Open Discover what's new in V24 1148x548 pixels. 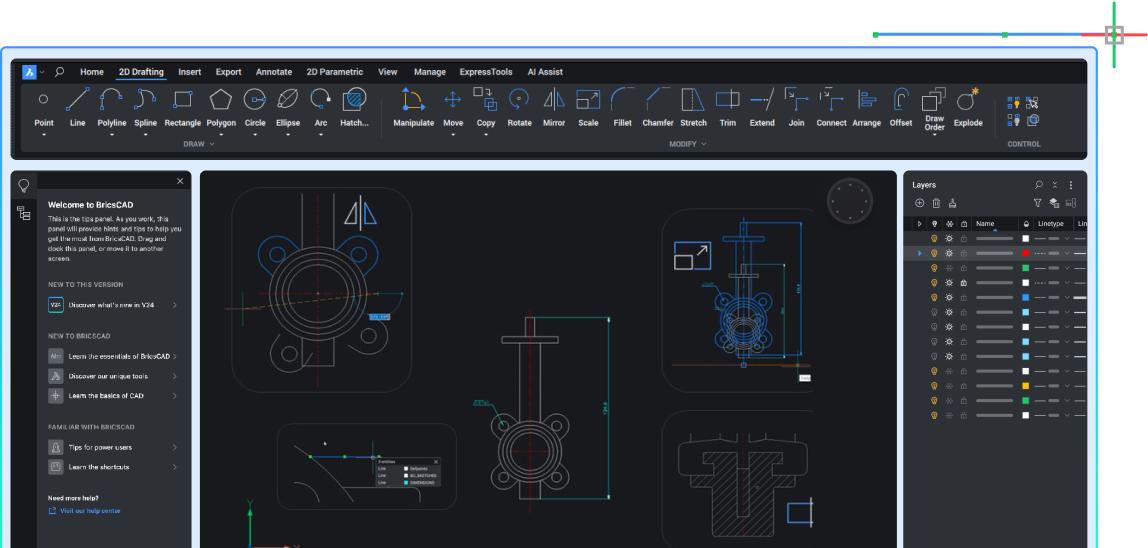[113, 305]
